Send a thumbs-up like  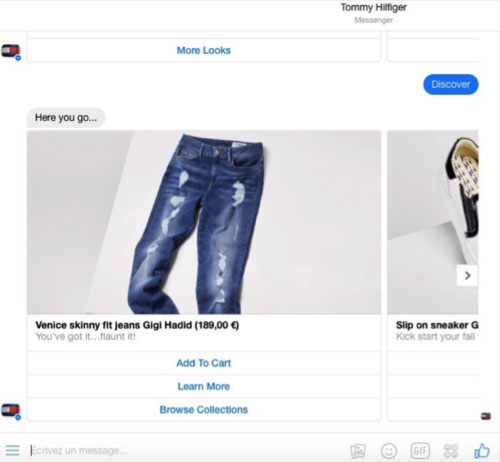click(x=482, y=450)
